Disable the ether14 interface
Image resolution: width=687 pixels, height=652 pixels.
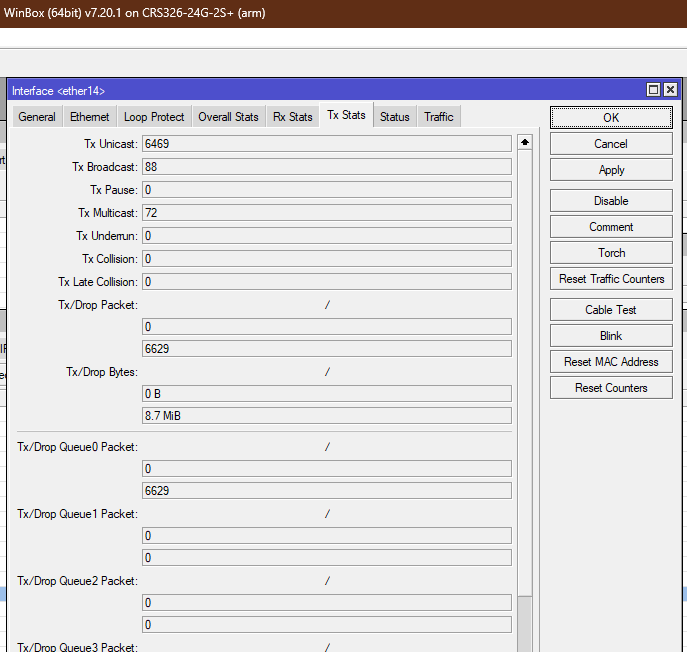(611, 201)
